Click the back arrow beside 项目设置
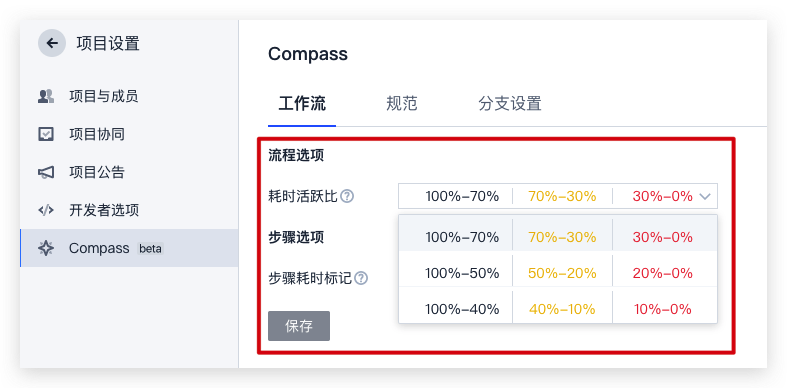Viewport: 787px width, 388px height. click(x=52, y=43)
